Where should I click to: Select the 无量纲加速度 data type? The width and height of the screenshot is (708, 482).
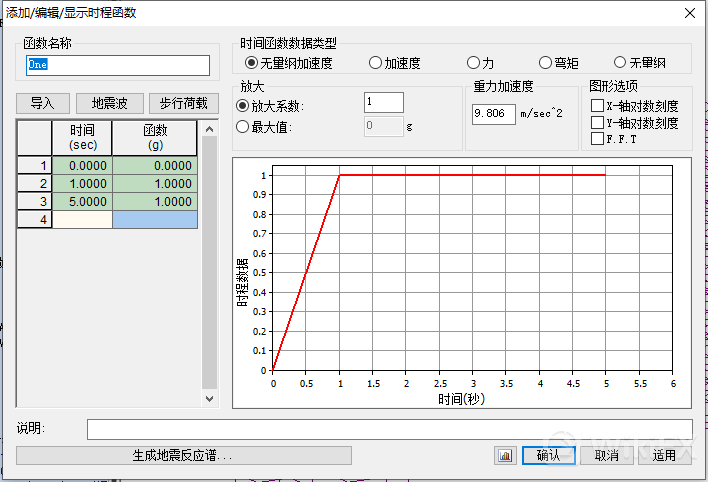(251, 63)
